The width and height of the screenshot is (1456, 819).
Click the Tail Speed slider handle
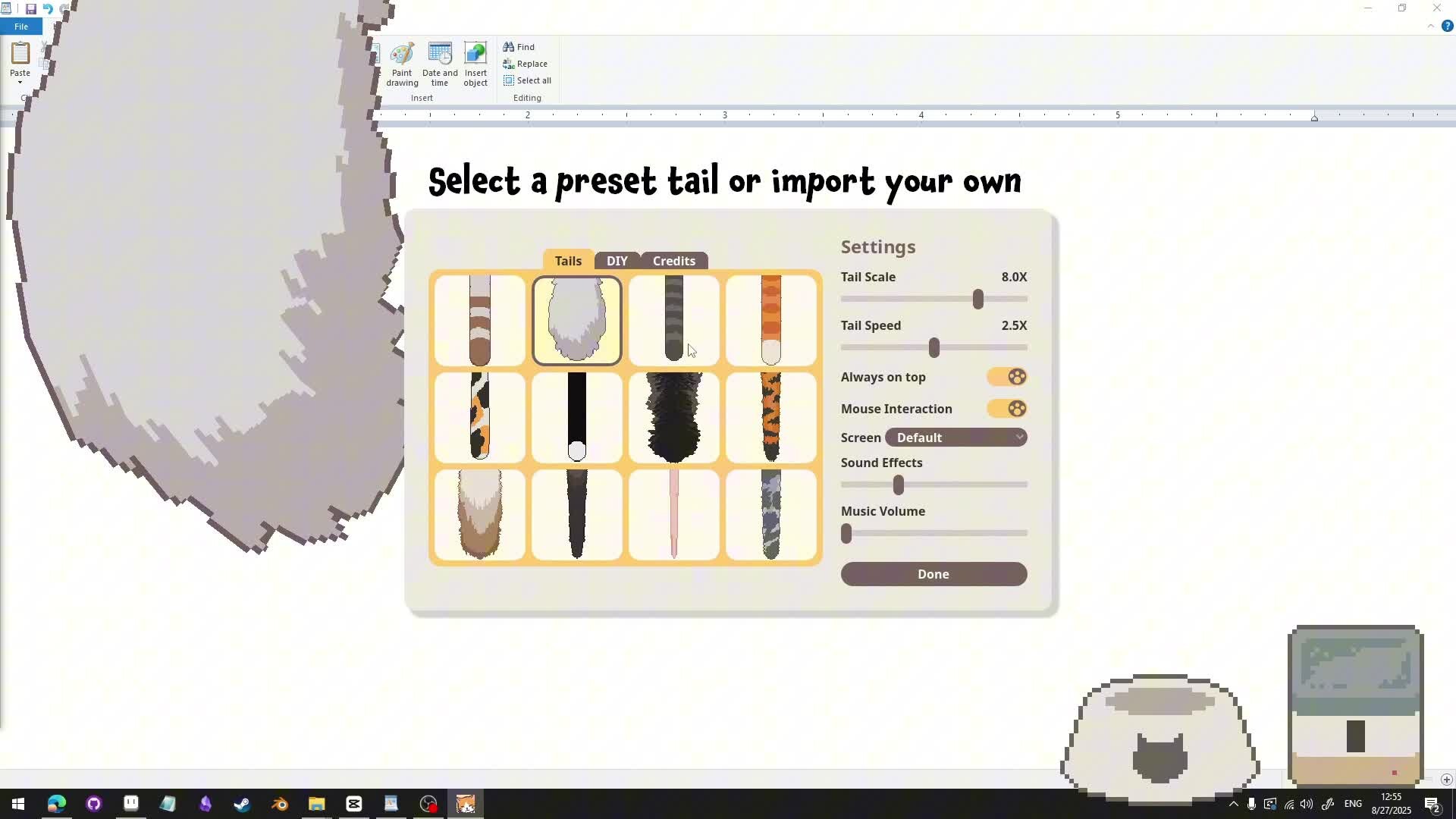point(934,348)
